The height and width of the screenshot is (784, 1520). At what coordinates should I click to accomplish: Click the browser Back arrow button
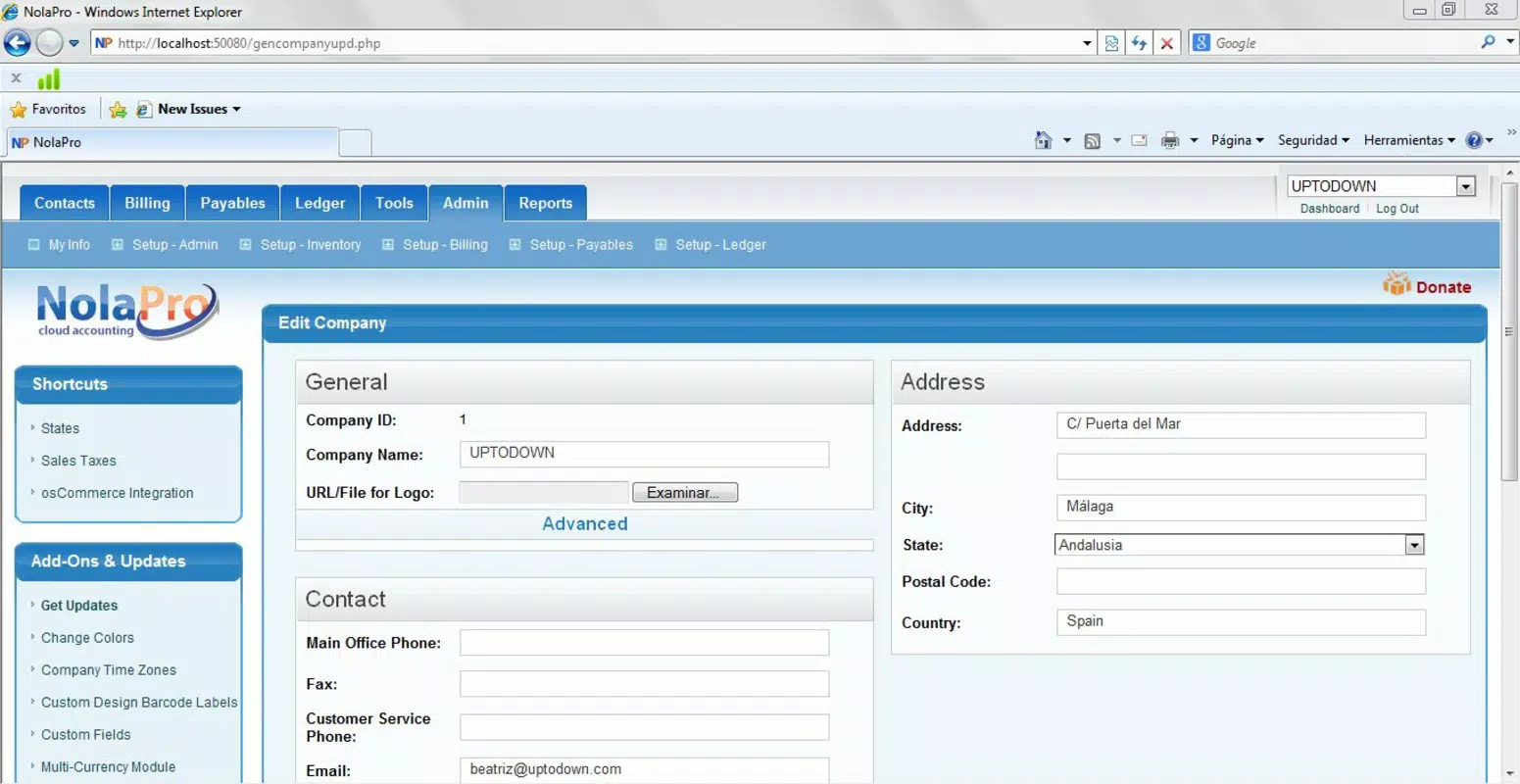18,42
